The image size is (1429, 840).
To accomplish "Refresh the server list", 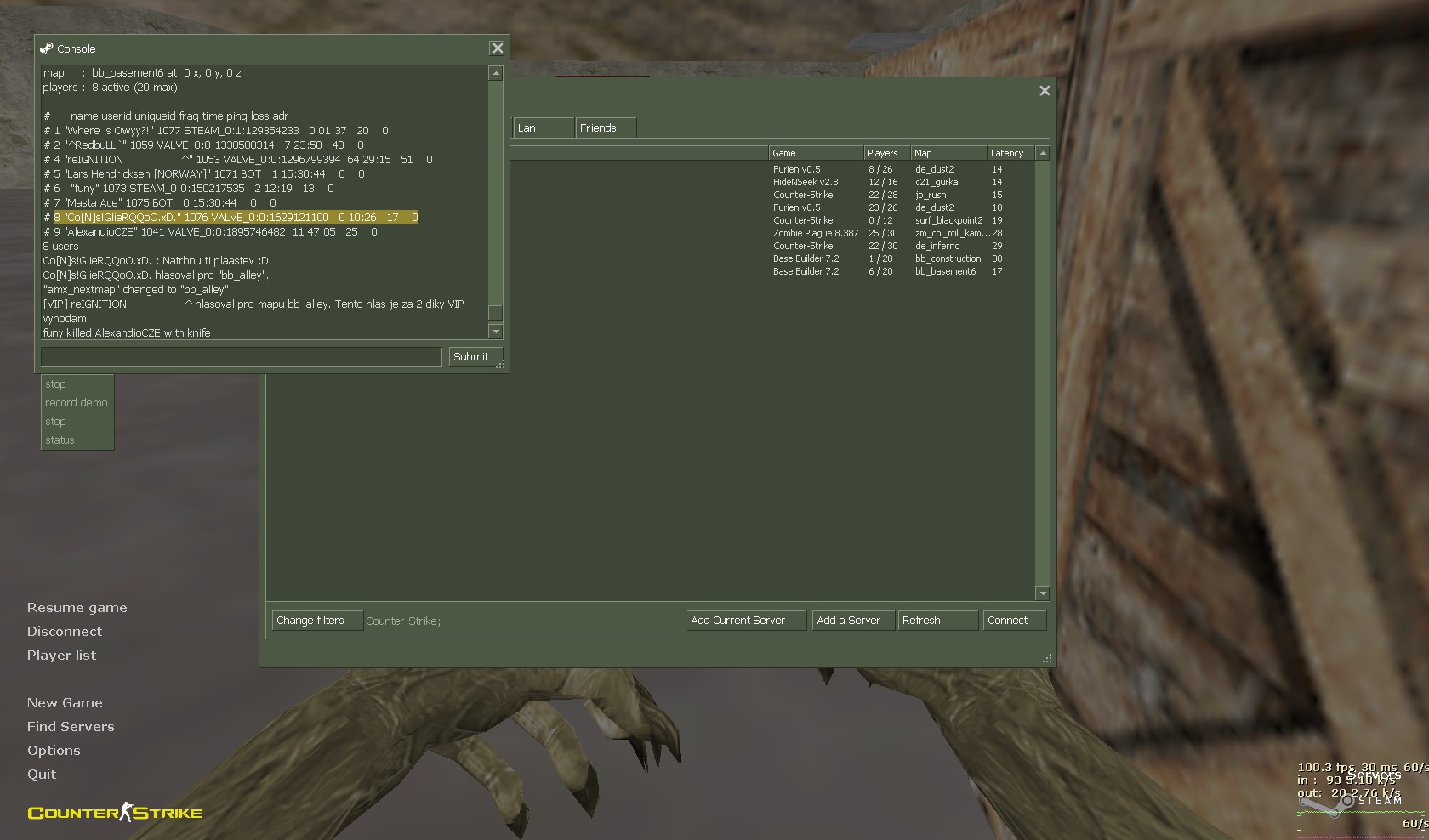I will pos(938,621).
